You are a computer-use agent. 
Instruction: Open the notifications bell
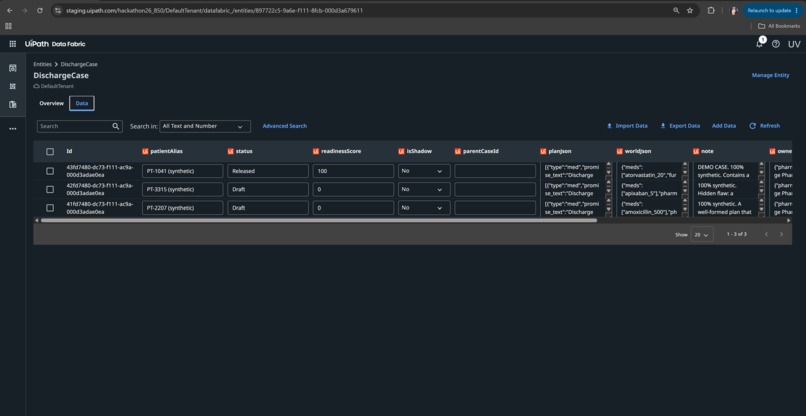(x=759, y=44)
